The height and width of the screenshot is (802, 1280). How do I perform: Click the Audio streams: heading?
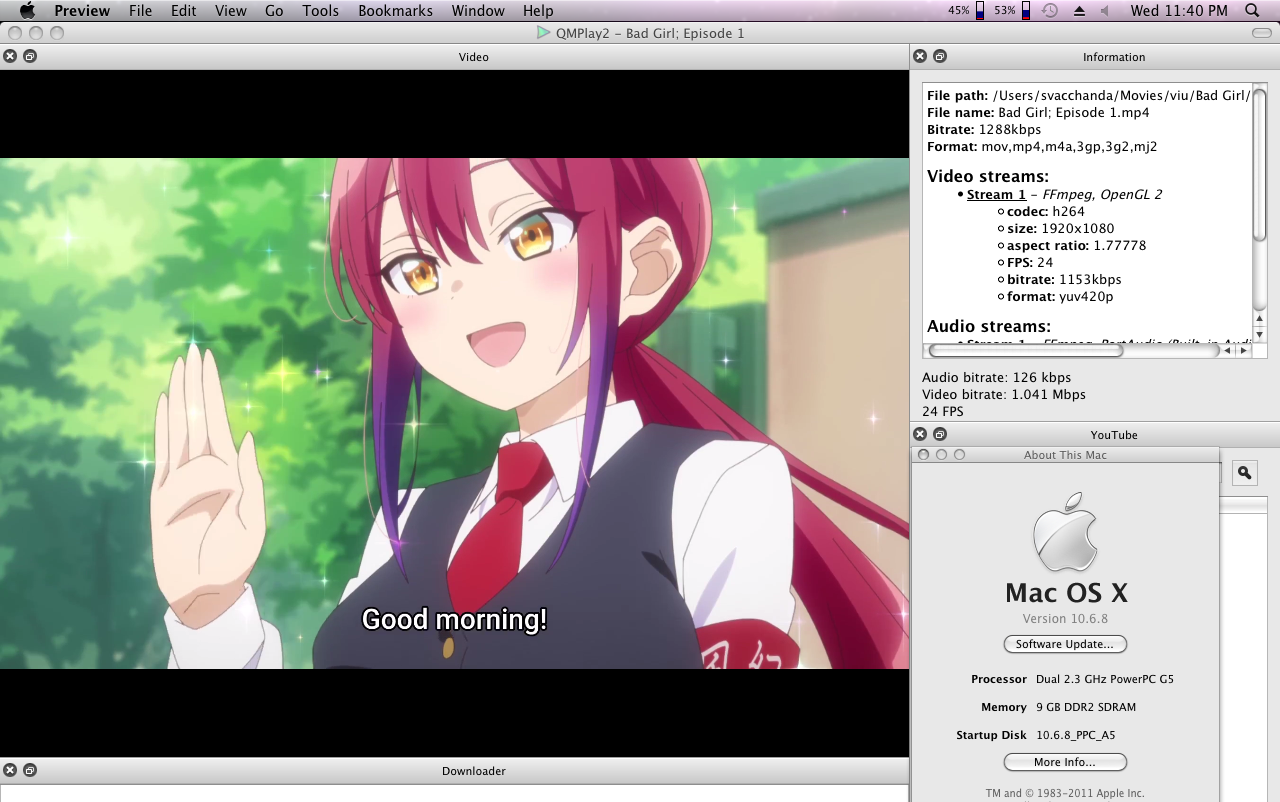click(989, 326)
